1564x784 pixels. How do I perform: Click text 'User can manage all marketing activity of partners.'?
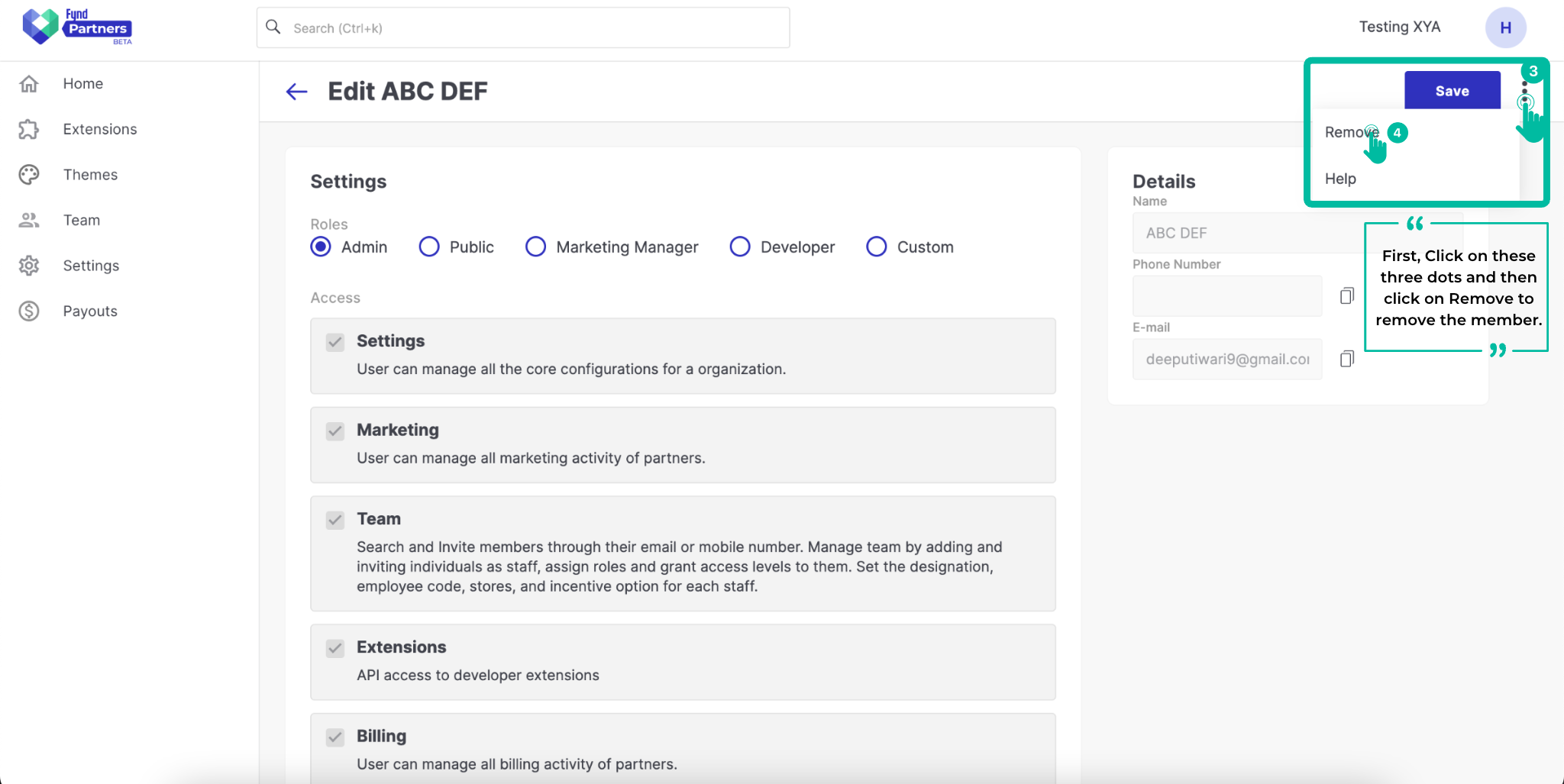(531, 458)
